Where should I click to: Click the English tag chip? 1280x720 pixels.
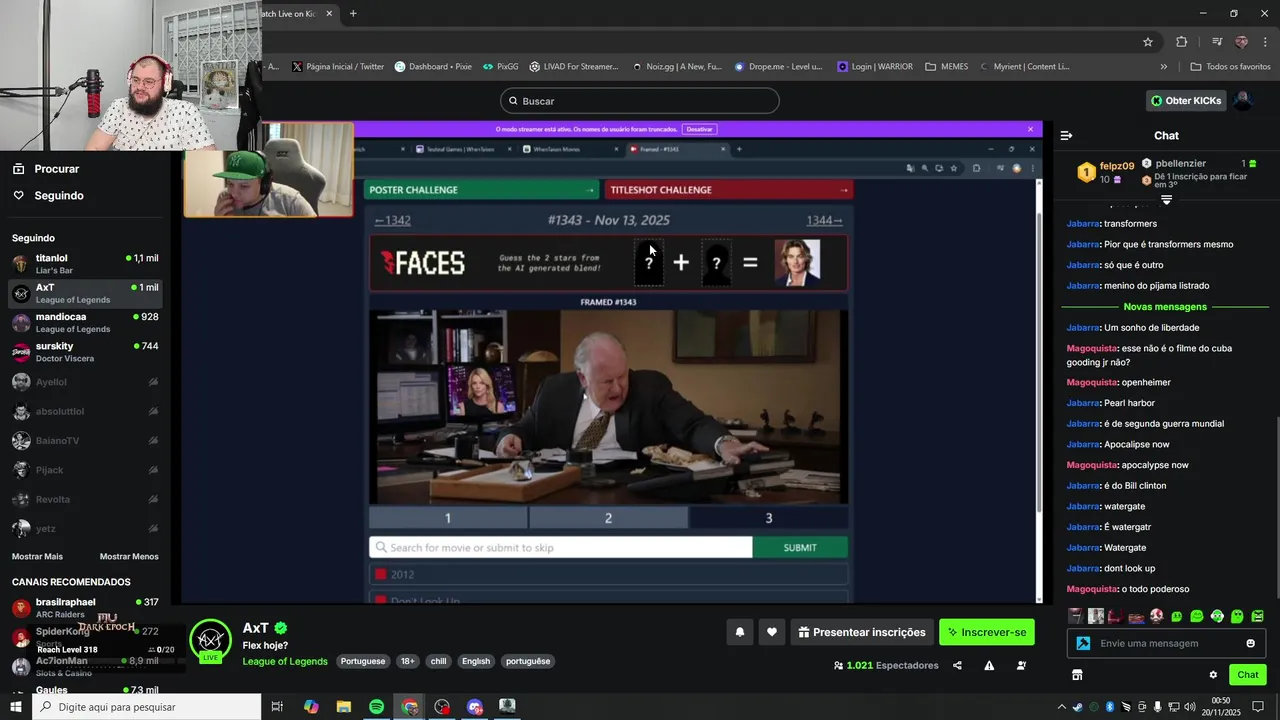click(476, 661)
